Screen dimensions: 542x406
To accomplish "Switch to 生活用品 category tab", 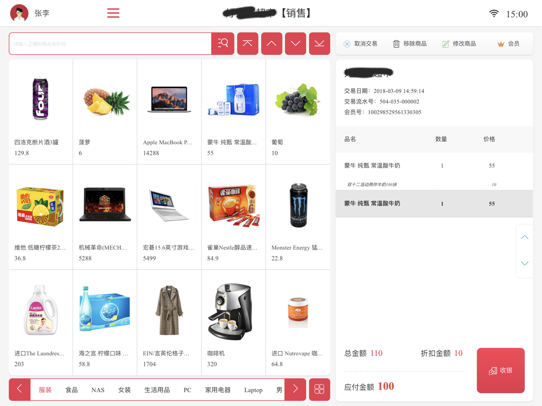I will pos(157,390).
